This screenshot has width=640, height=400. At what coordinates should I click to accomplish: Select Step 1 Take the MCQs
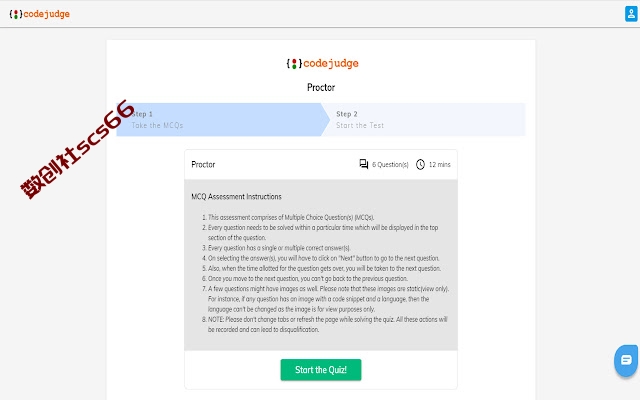pos(219,120)
